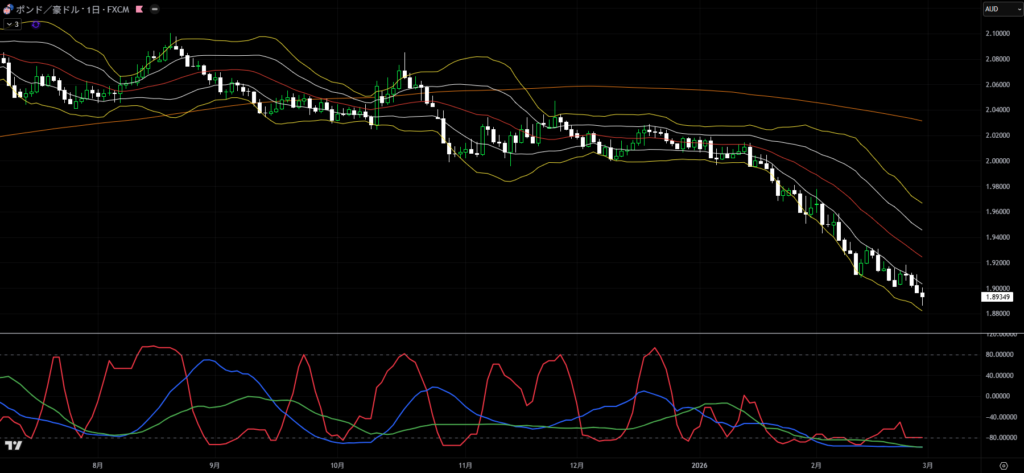The image size is (1024, 473).
Task: Click the TradingView logo at bottom left
Action: [x=14, y=446]
